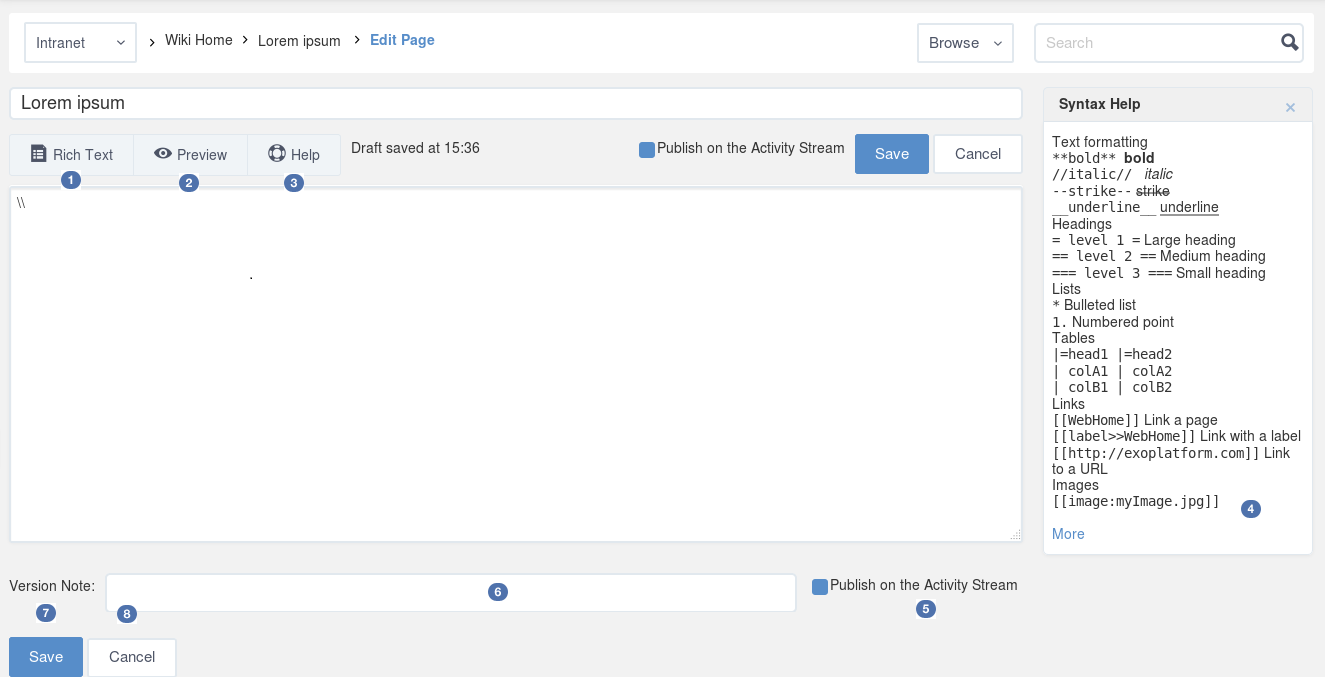1325x677 pixels.
Task: Close the Syntax Help panel
Action: click(1290, 107)
